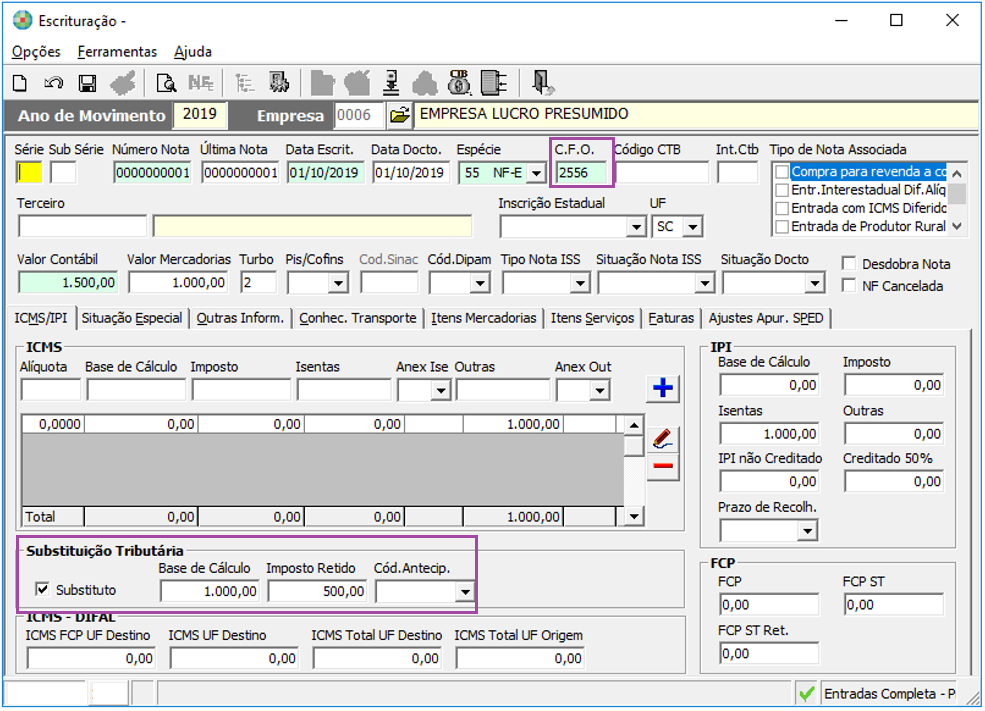
Task: Enable the Desdobra Nota checkbox
Action: click(849, 263)
